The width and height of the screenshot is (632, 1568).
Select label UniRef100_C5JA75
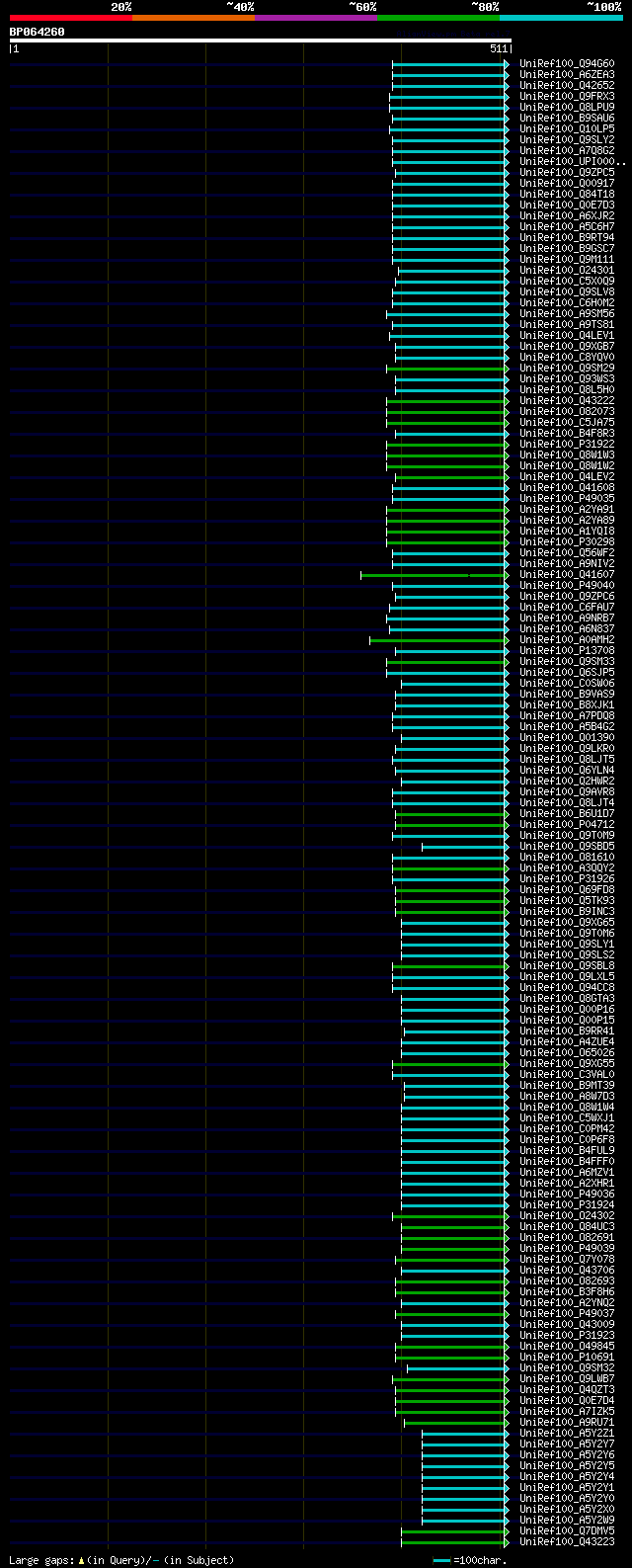tap(567, 422)
